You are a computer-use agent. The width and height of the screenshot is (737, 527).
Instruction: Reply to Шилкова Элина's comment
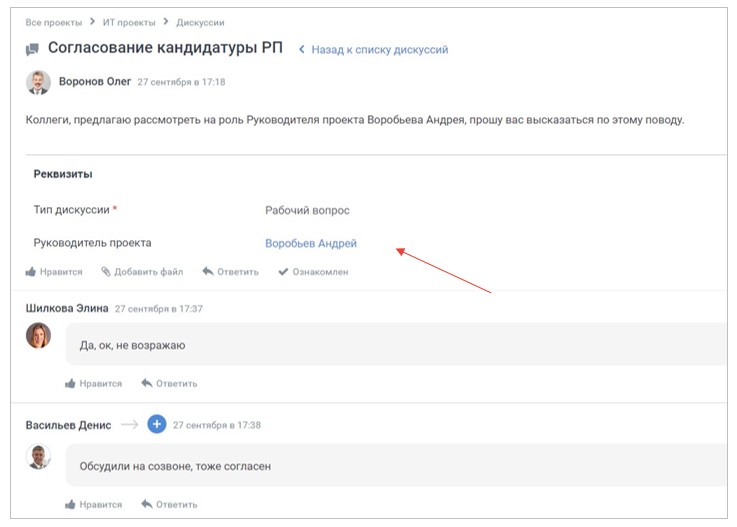click(x=169, y=384)
